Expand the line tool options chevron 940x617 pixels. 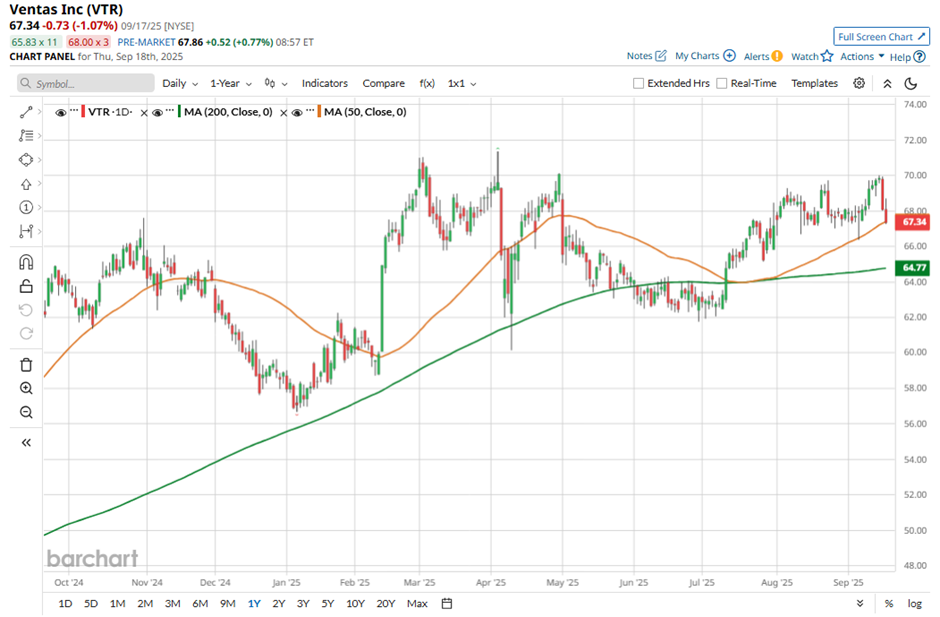40,112
